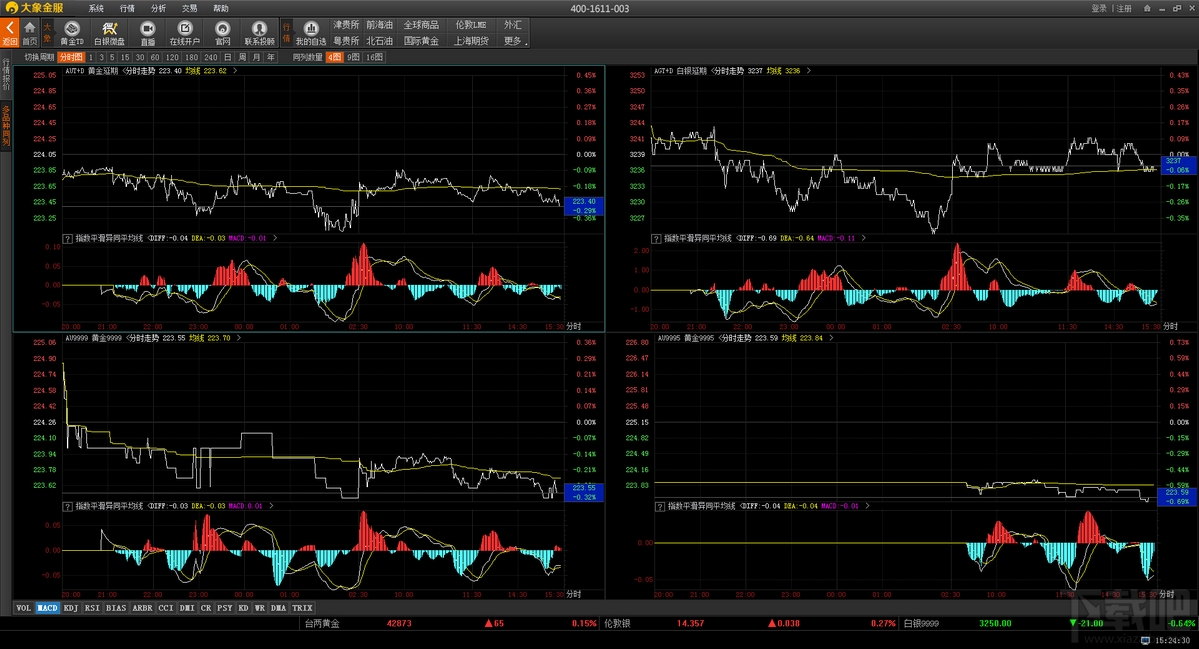The width and height of the screenshot is (1199, 649).
Task: Click the help icon beside AU9995 MACD label
Action: click(660, 506)
